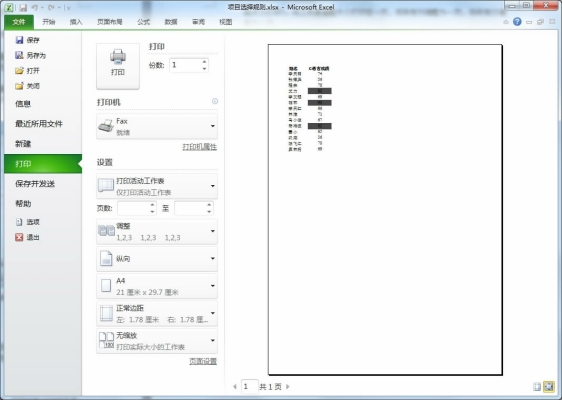Click the Save As (另存为) icon

click(19, 55)
